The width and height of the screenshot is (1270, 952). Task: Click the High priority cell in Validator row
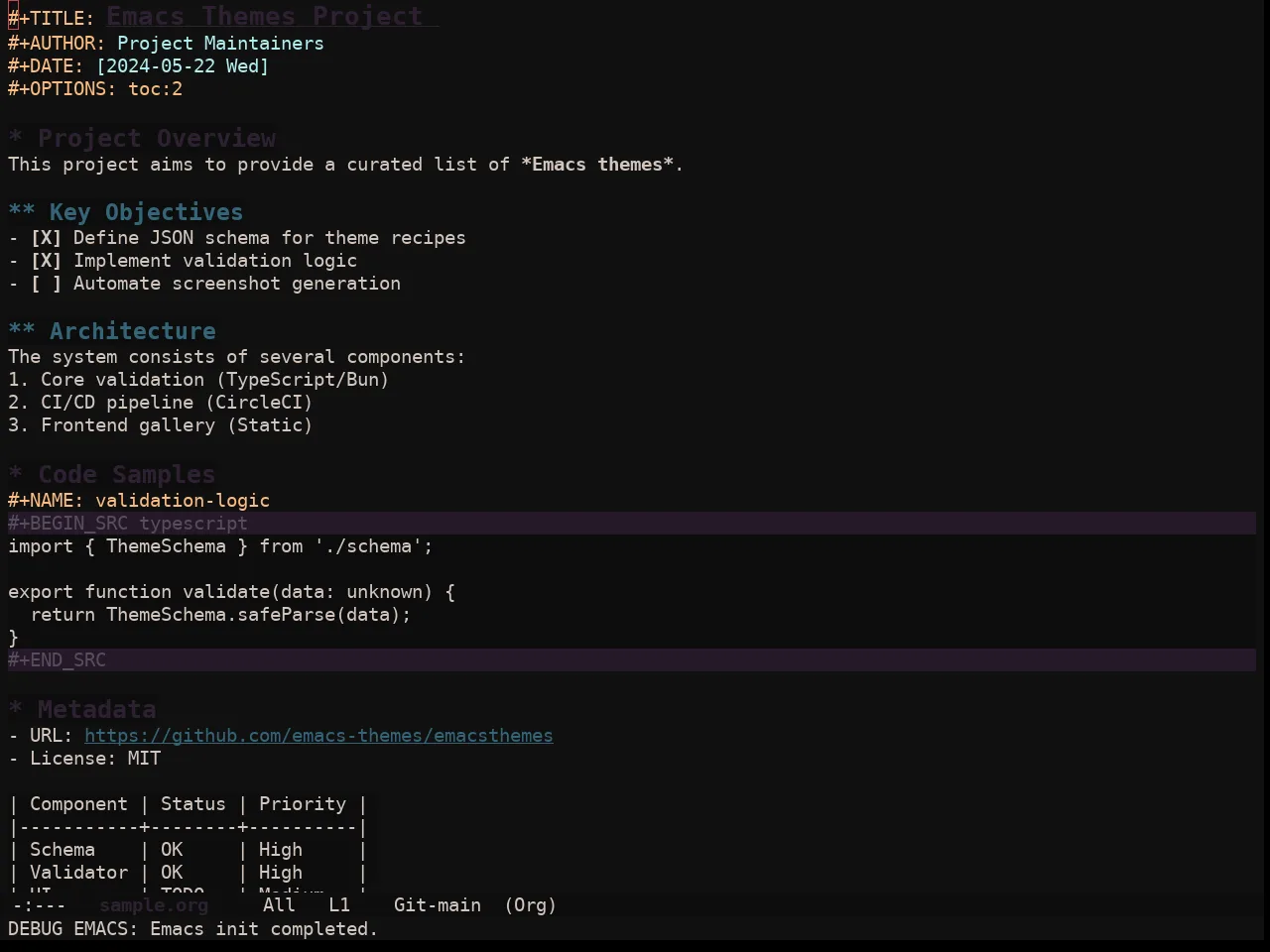tap(281, 873)
